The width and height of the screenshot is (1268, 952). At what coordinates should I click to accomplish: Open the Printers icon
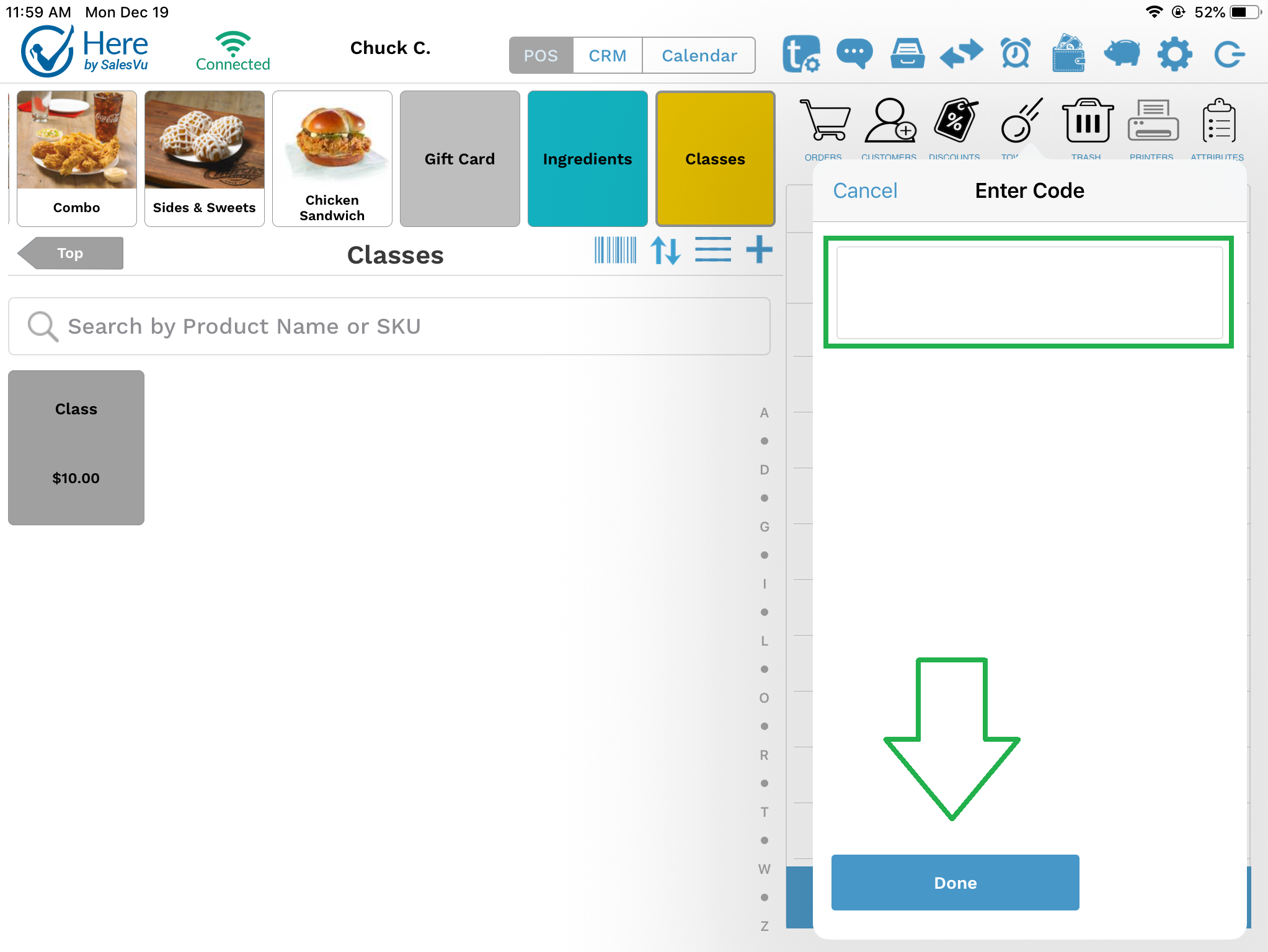point(1153,120)
